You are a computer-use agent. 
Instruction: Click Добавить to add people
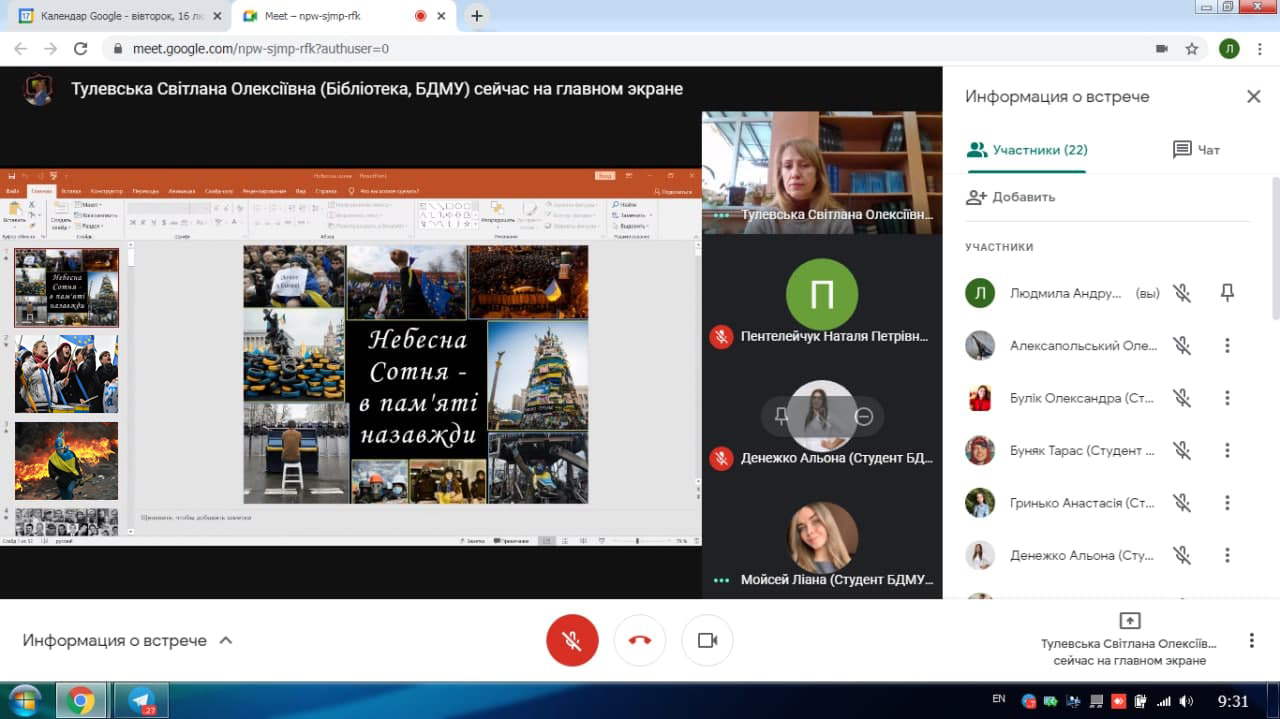(x=1011, y=197)
